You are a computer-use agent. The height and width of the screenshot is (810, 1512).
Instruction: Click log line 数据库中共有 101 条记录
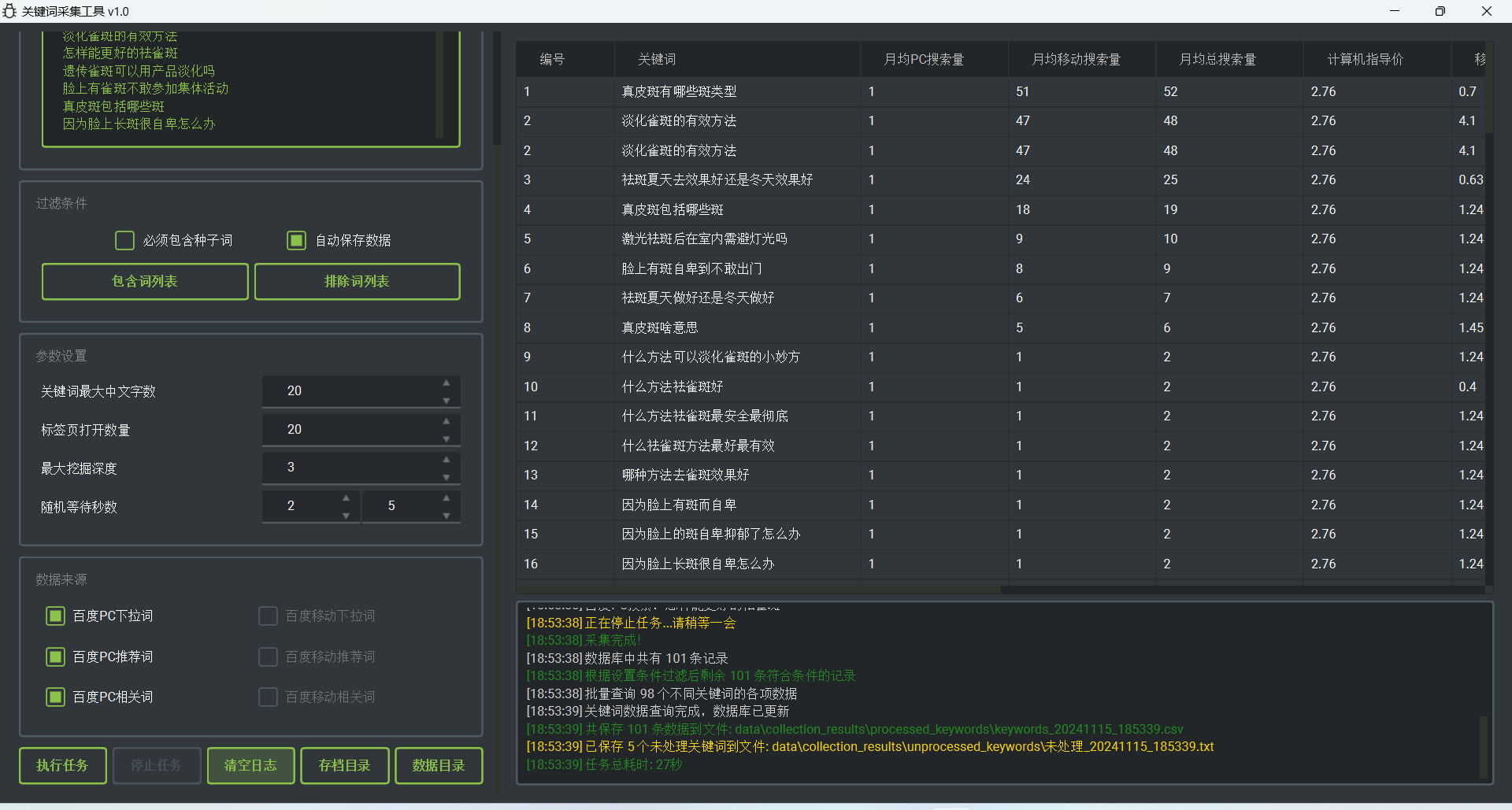(627, 658)
